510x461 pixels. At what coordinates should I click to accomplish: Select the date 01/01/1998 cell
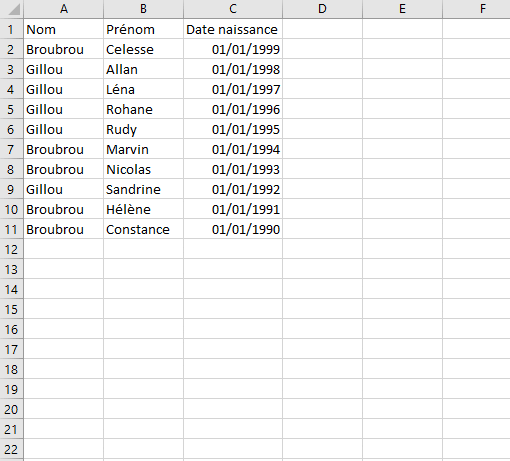(233, 69)
